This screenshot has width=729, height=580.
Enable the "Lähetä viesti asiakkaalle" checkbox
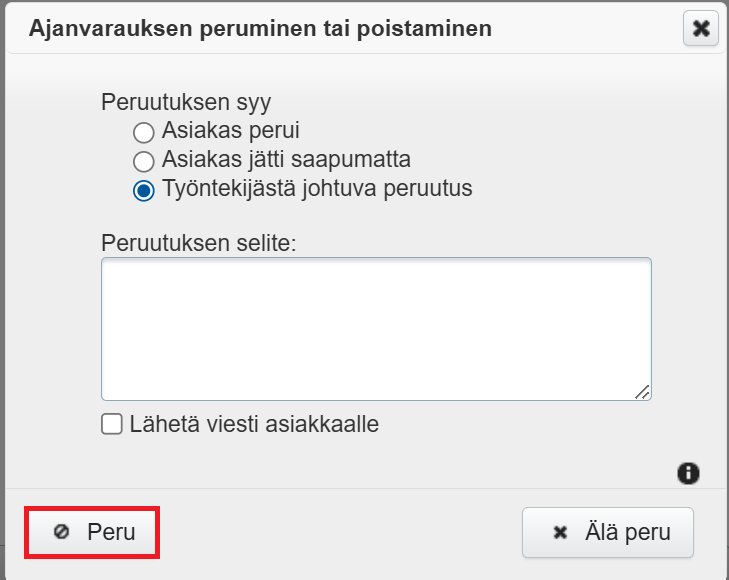click(112, 424)
